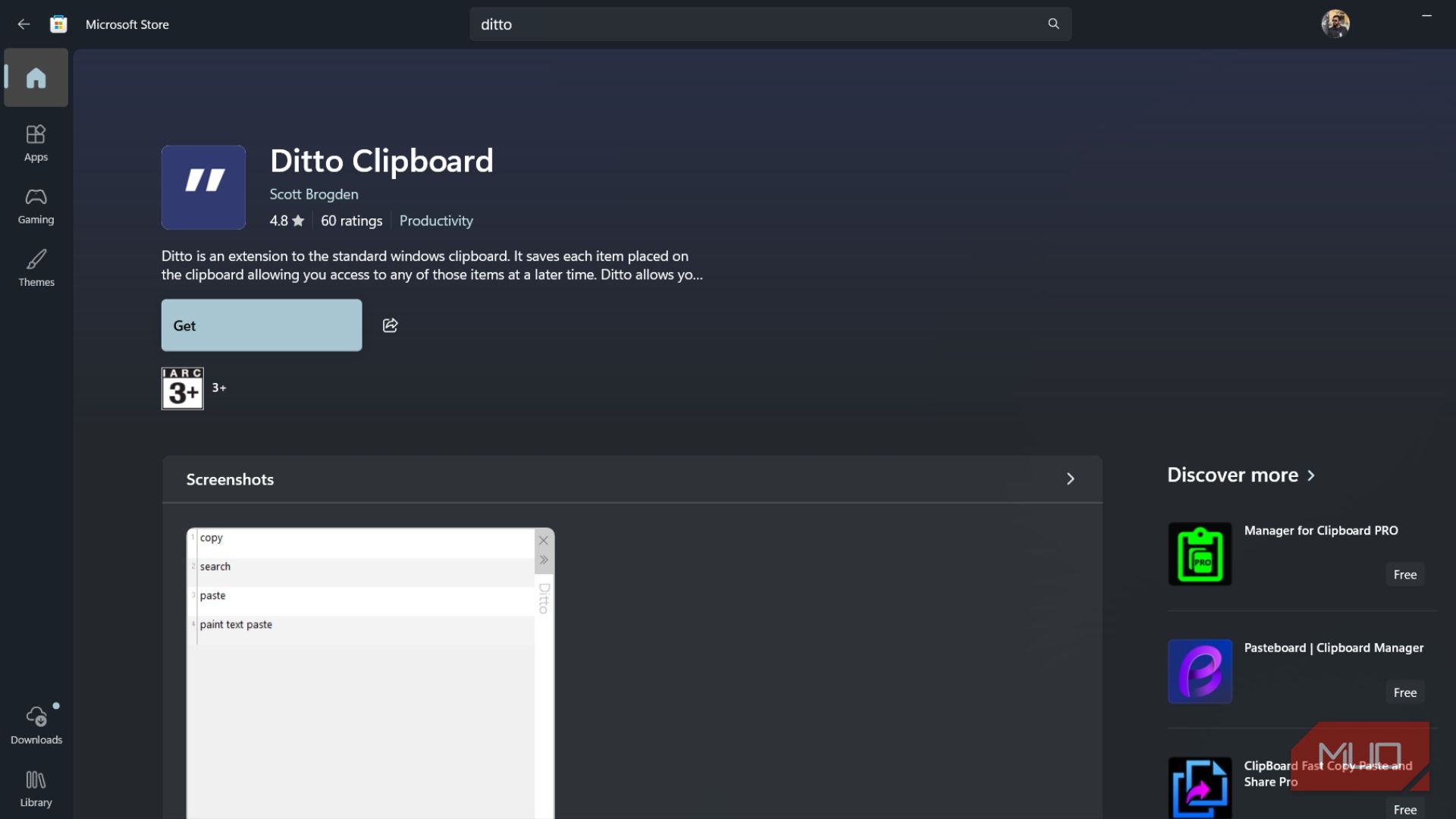Open the user profile avatar

tap(1335, 24)
